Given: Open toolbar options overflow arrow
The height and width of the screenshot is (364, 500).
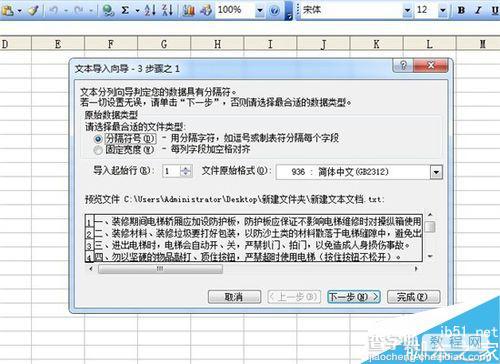Looking at the screenshot, I should click(x=289, y=15).
